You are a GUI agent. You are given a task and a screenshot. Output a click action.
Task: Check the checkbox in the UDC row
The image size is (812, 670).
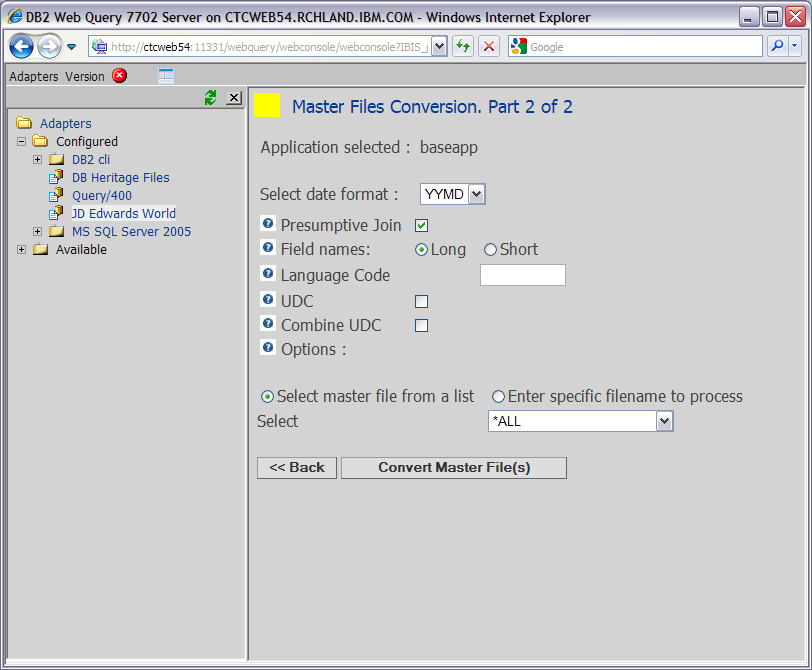click(x=422, y=301)
